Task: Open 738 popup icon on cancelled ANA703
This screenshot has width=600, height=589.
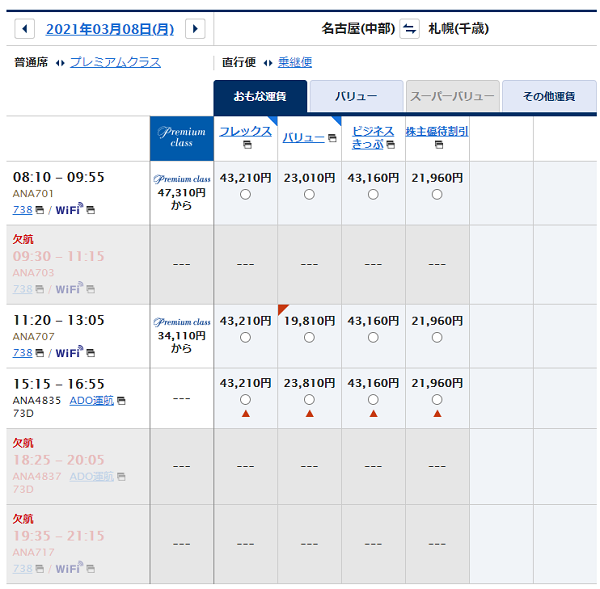Action: click(x=39, y=289)
